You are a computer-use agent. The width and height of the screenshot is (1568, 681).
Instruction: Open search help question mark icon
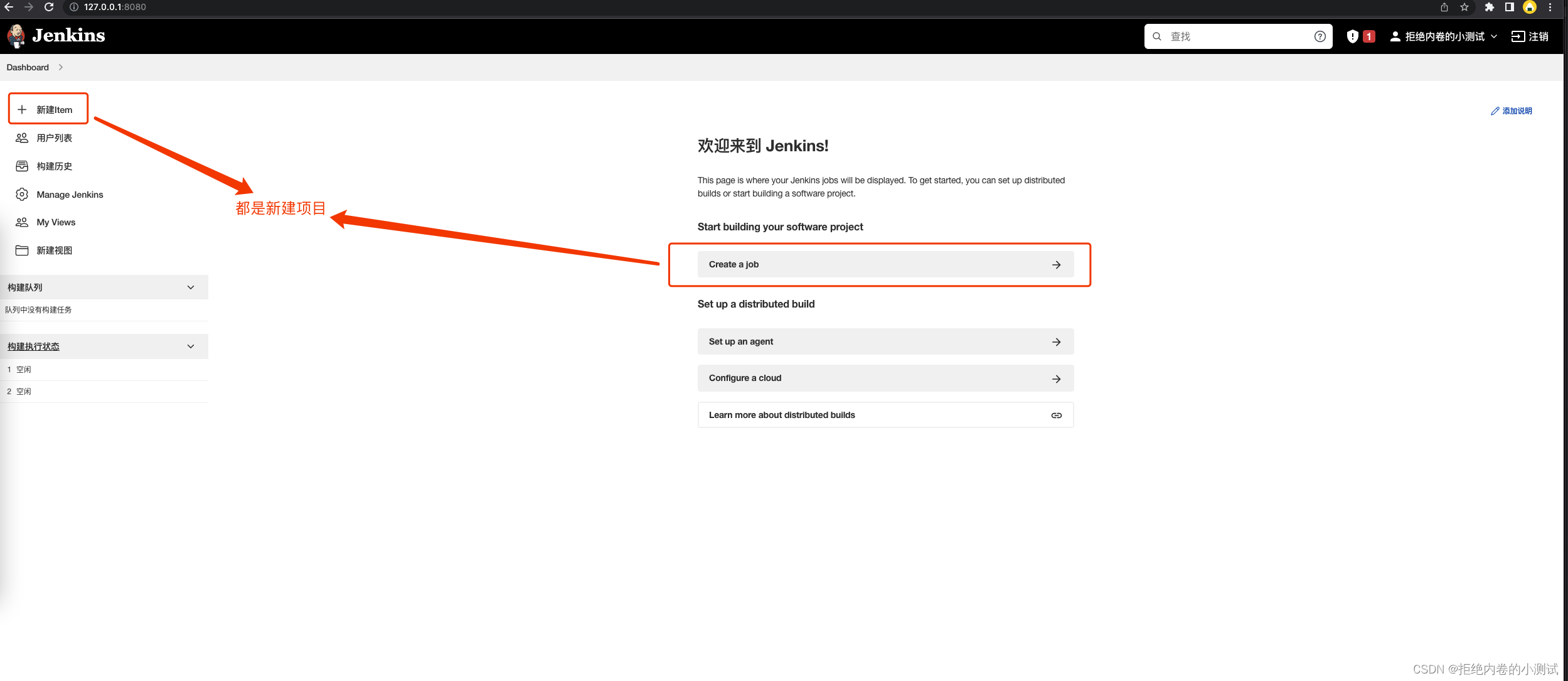pos(1320,36)
